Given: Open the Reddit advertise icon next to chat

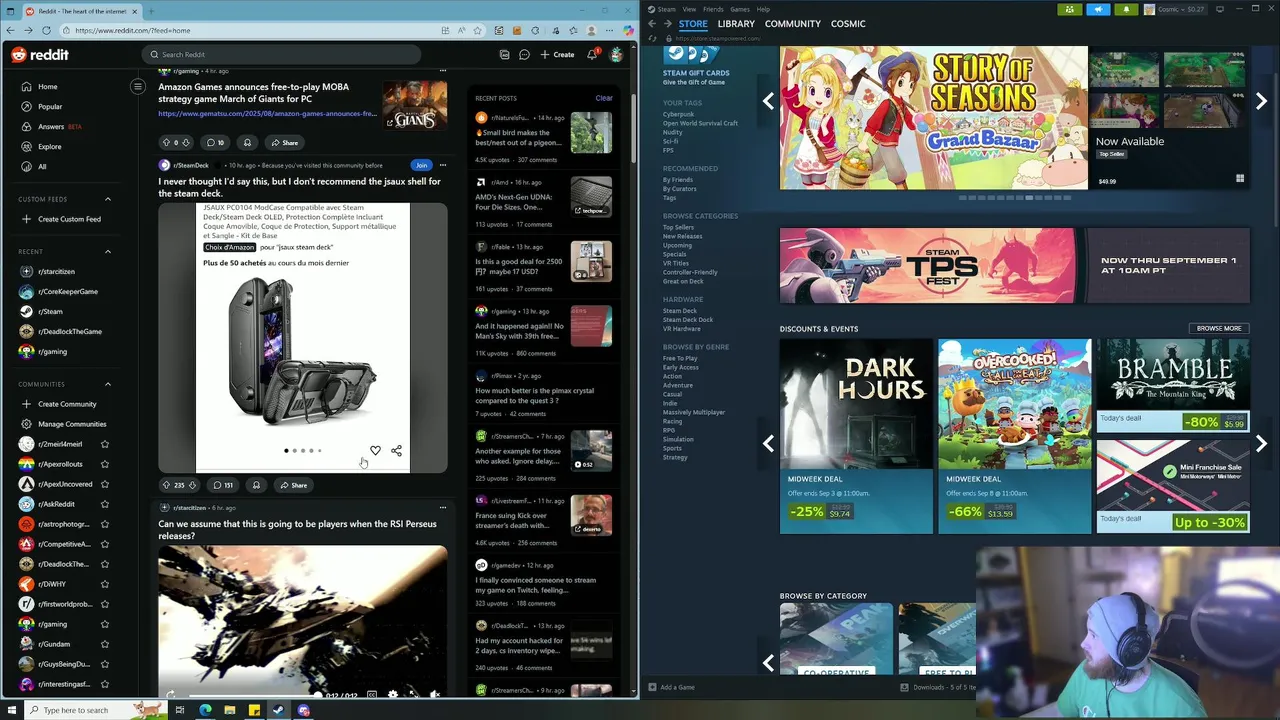Looking at the screenshot, I should point(504,55).
